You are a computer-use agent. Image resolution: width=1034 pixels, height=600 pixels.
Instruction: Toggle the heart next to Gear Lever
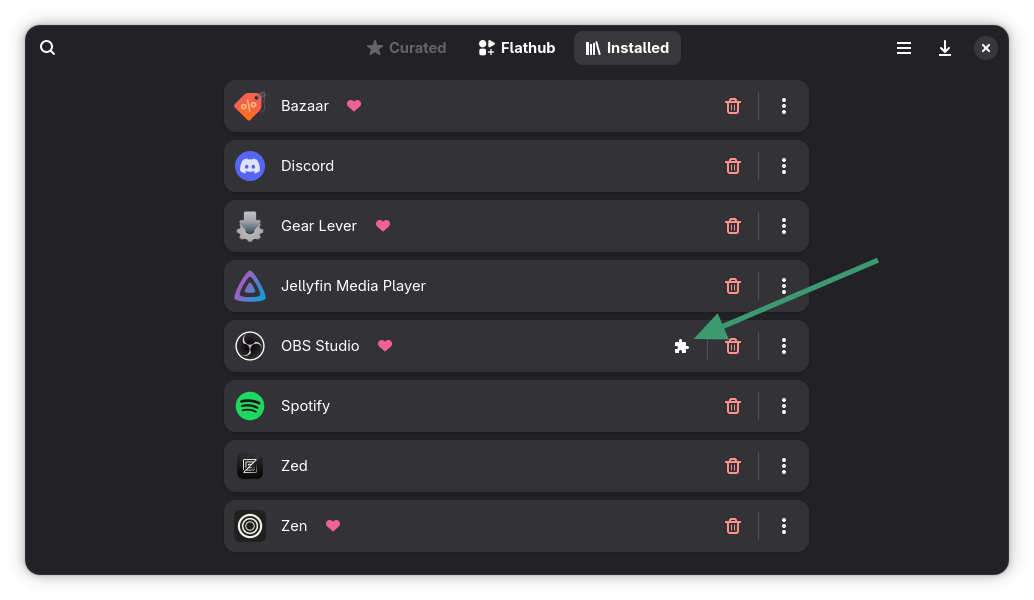[383, 226]
